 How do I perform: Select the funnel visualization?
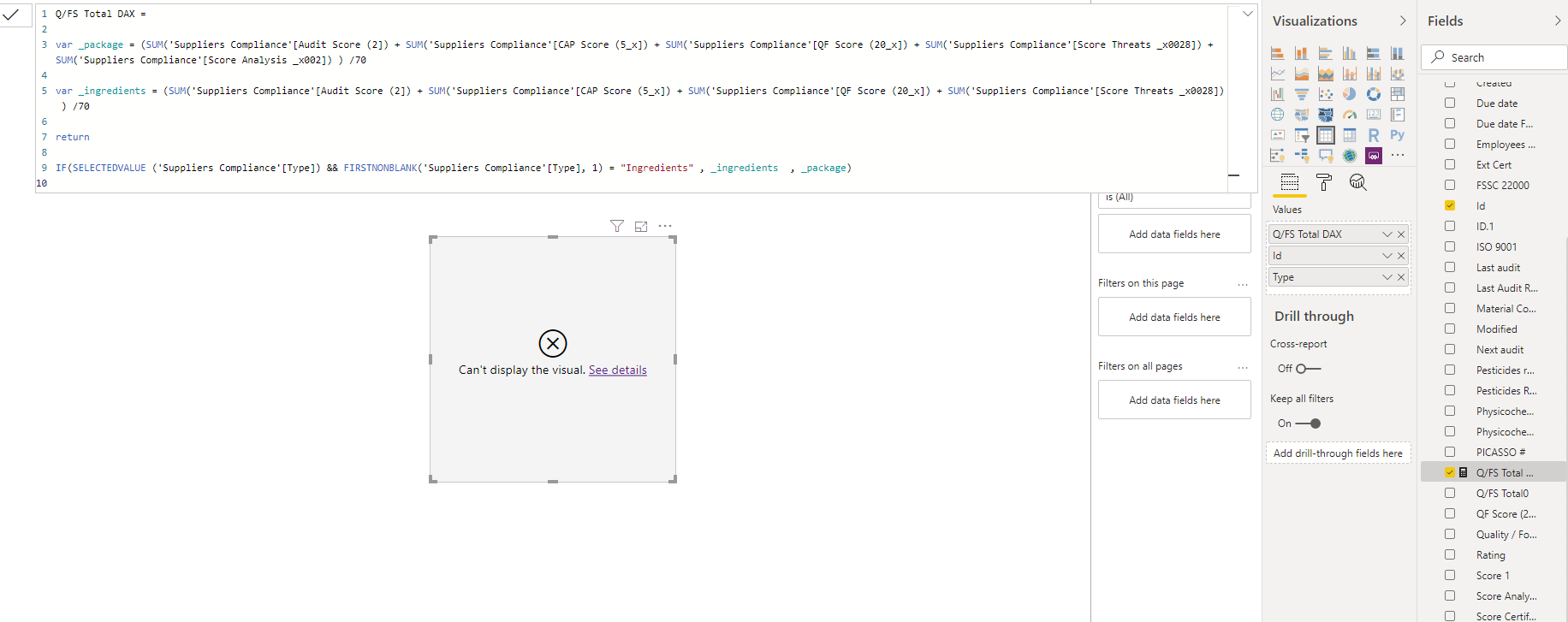[1301, 94]
